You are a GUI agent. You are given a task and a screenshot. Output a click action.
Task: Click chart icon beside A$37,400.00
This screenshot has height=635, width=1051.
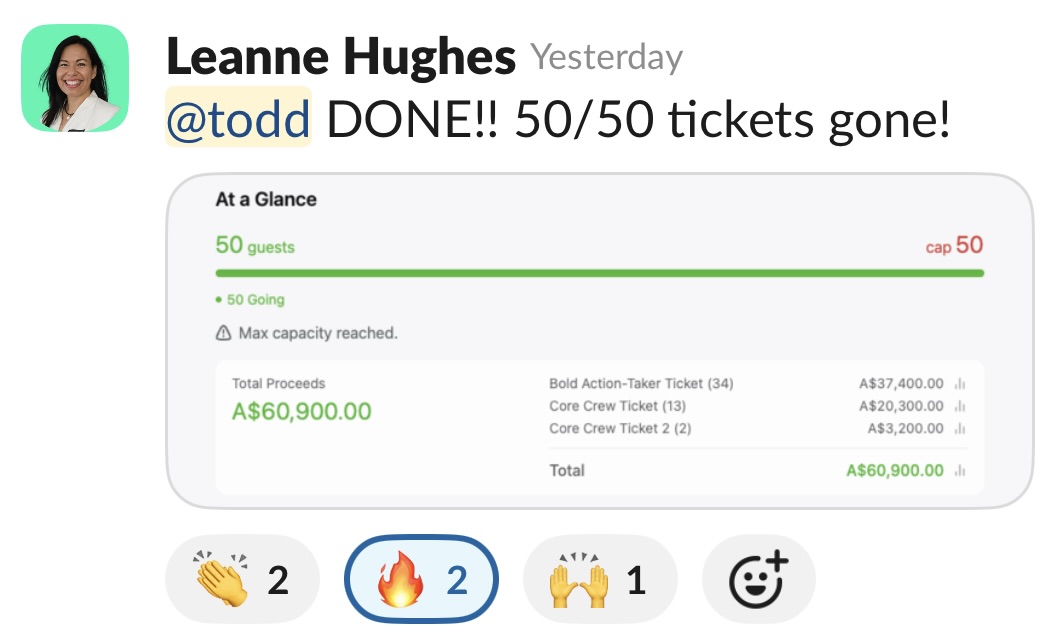pos(960,384)
